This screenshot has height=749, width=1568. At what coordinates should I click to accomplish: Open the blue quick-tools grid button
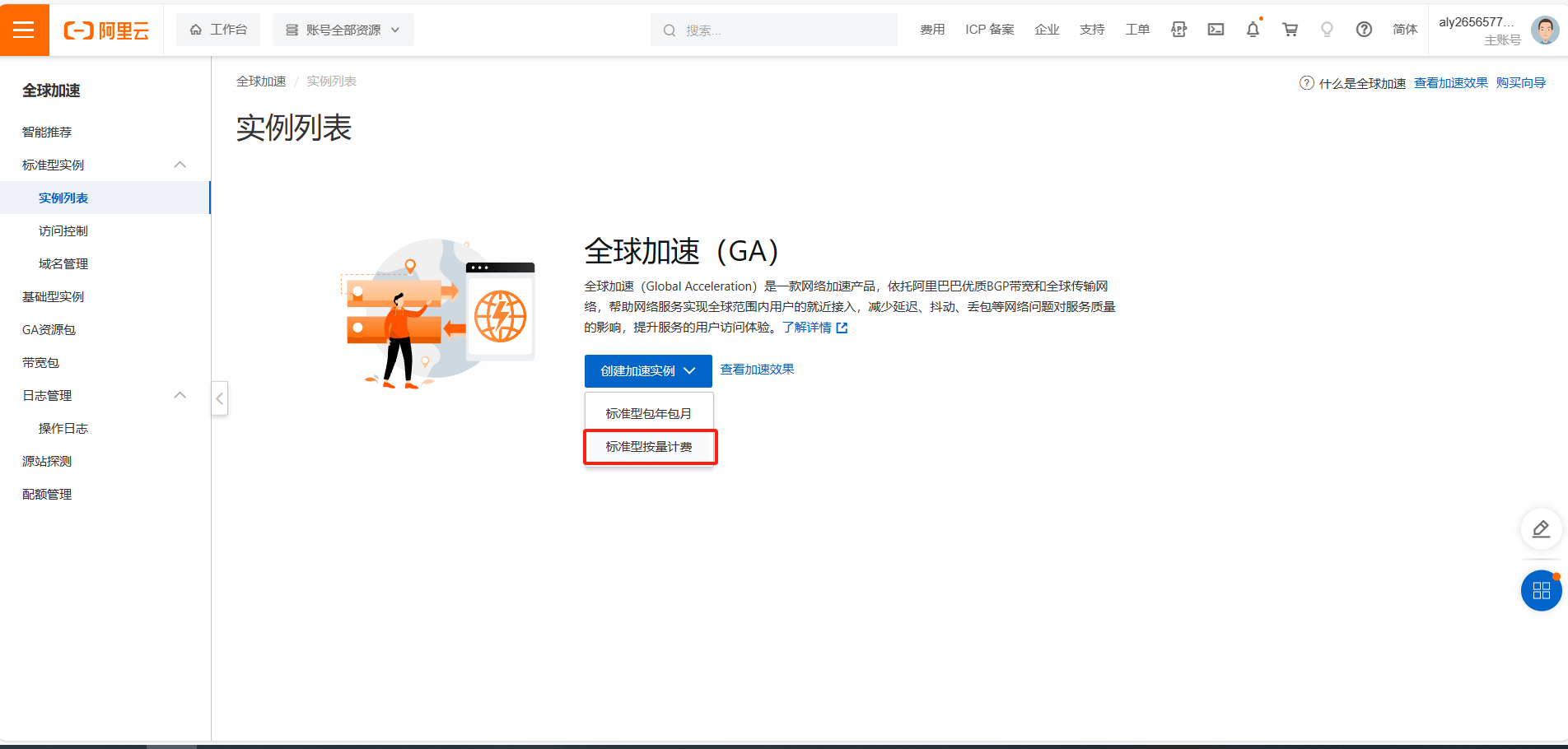(x=1541, y=590)
